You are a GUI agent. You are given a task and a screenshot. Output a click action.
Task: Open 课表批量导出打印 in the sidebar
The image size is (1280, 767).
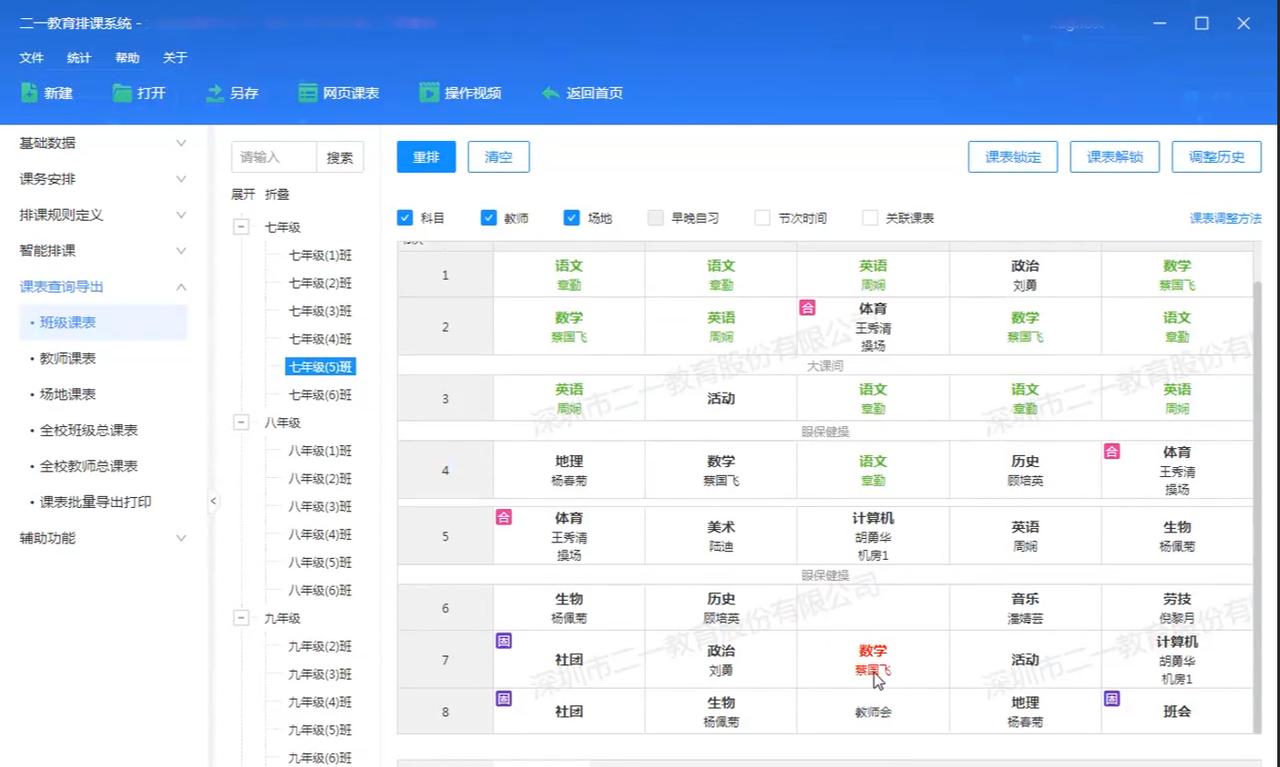click(96, 502)
